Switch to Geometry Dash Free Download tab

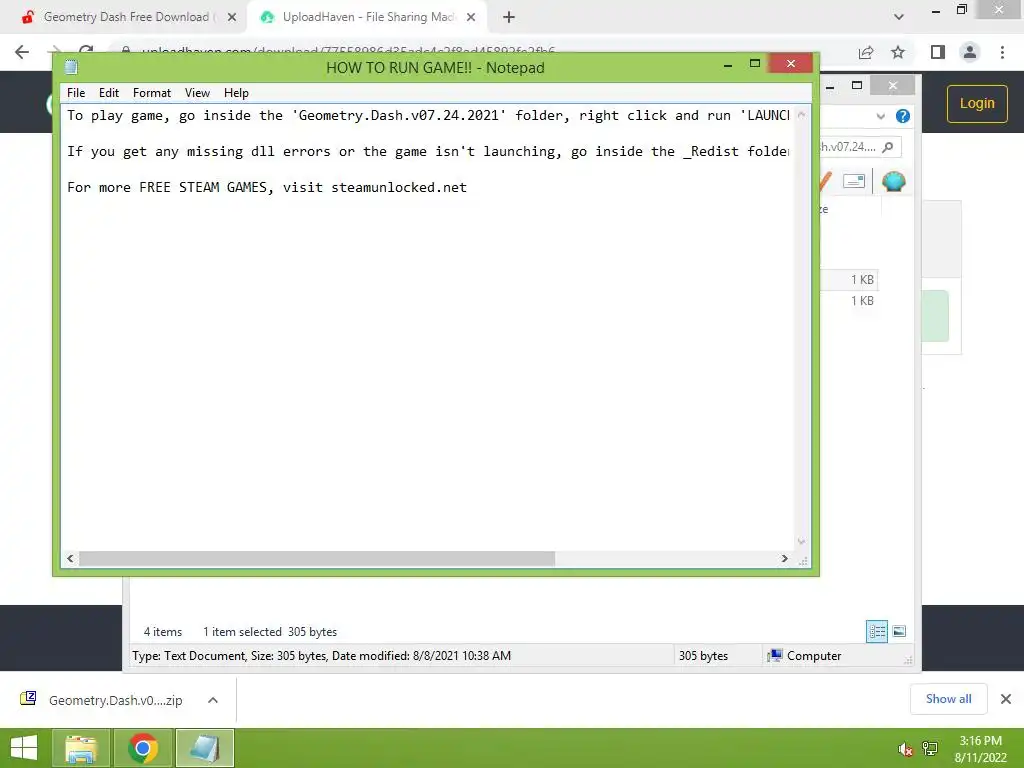pyautogui.click(x=124, y=17)
